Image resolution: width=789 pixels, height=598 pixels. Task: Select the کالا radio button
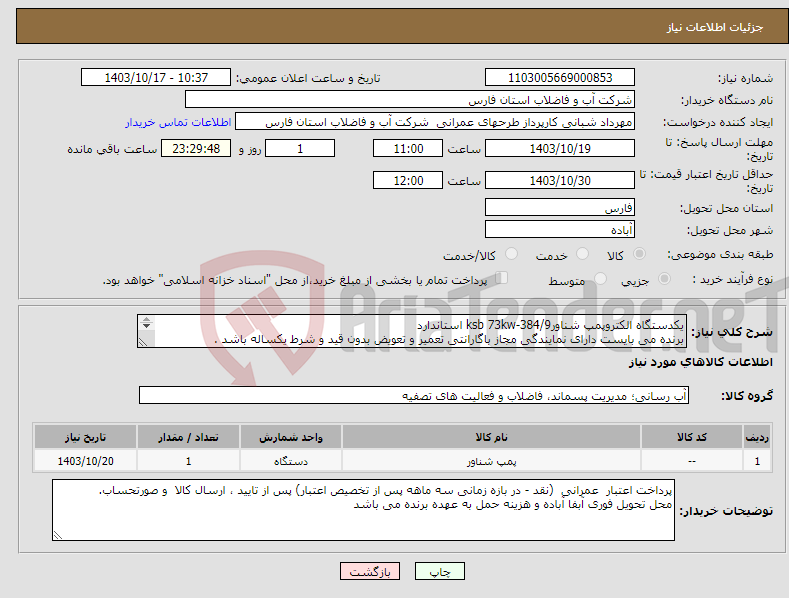pyautogui.click(x=639, y=254)
